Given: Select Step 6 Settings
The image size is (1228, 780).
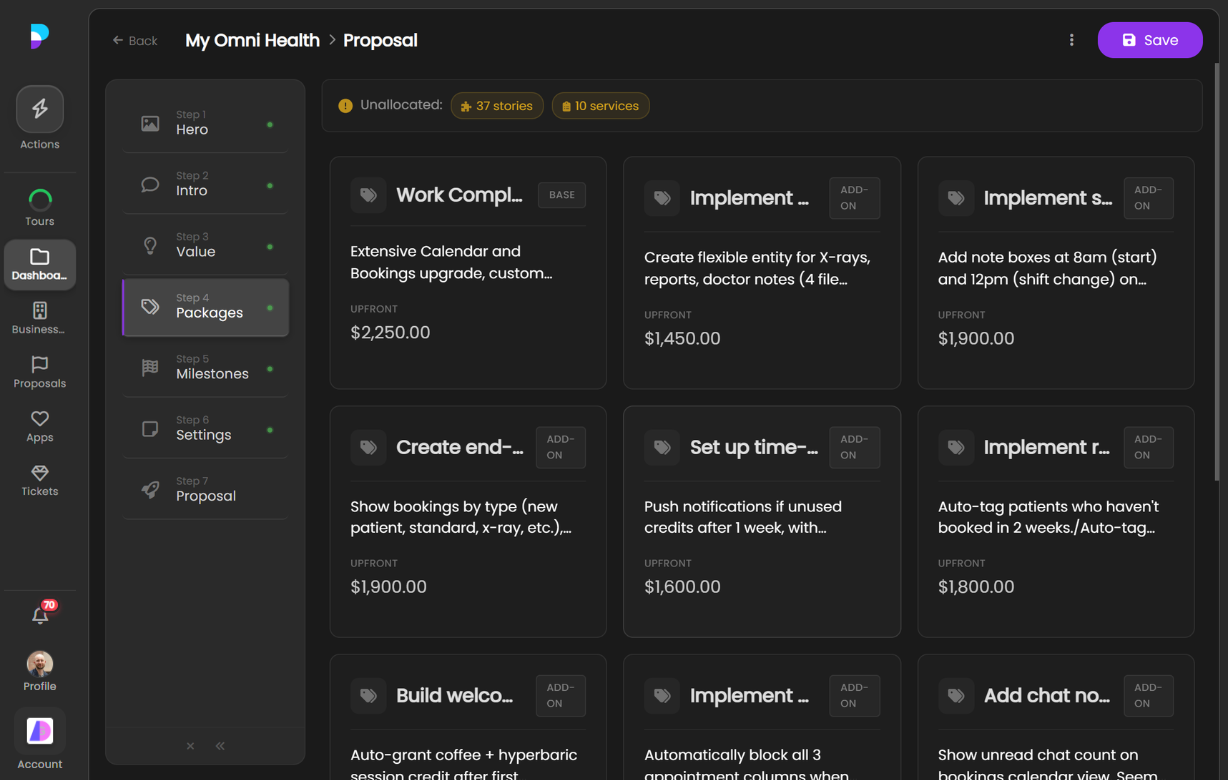Looking at the screenshot, I should (205, 428).
